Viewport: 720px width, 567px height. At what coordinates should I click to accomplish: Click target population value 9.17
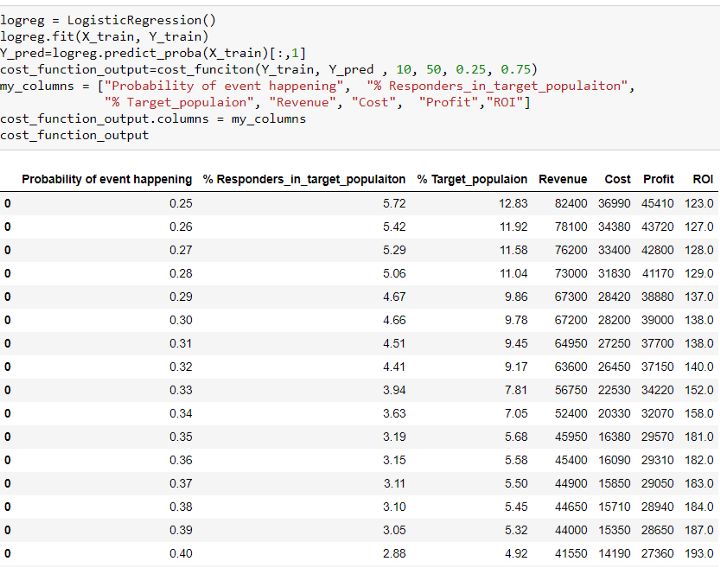[516, 367]
